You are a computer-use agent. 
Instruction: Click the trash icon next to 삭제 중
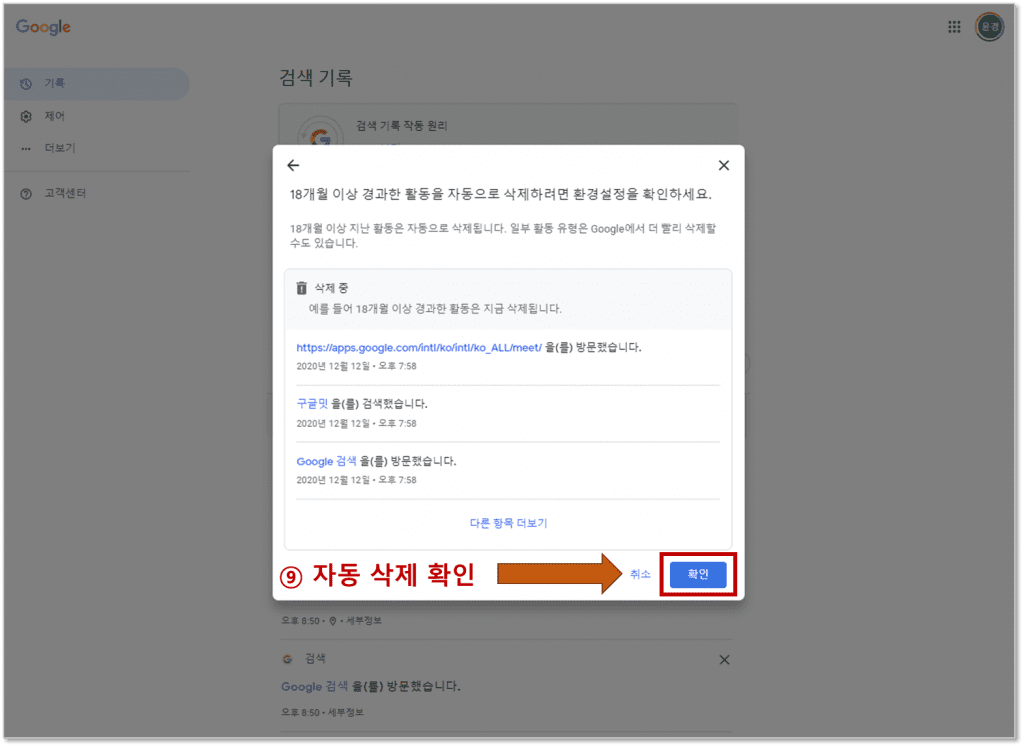point(301,288)
